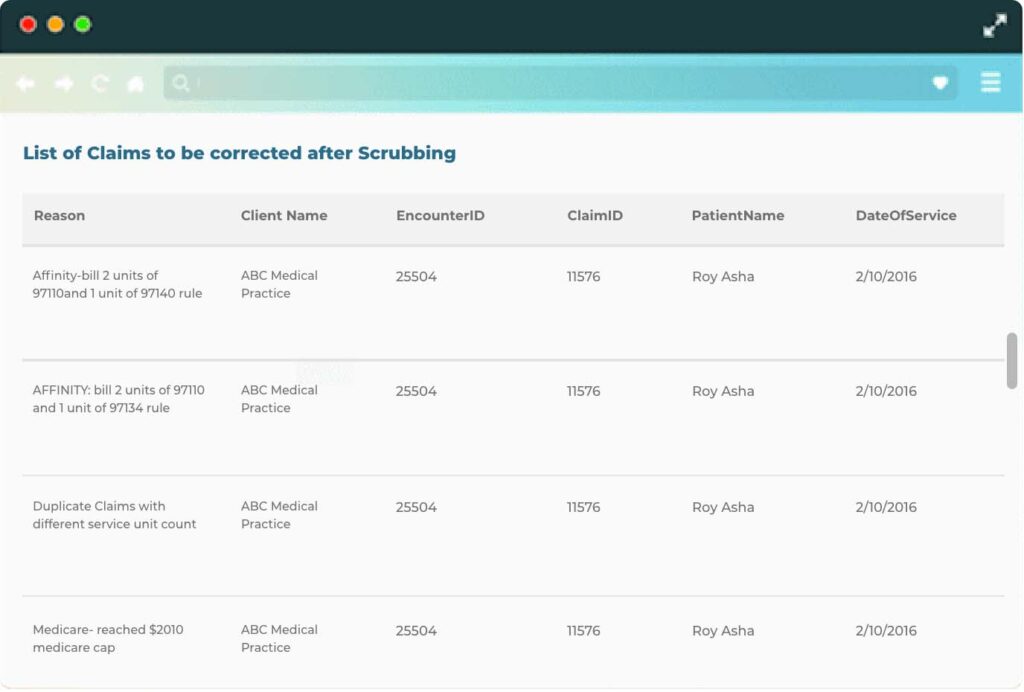
Task: Select the Medicare $2010 cap reason row
Action: tap(108, 639)
